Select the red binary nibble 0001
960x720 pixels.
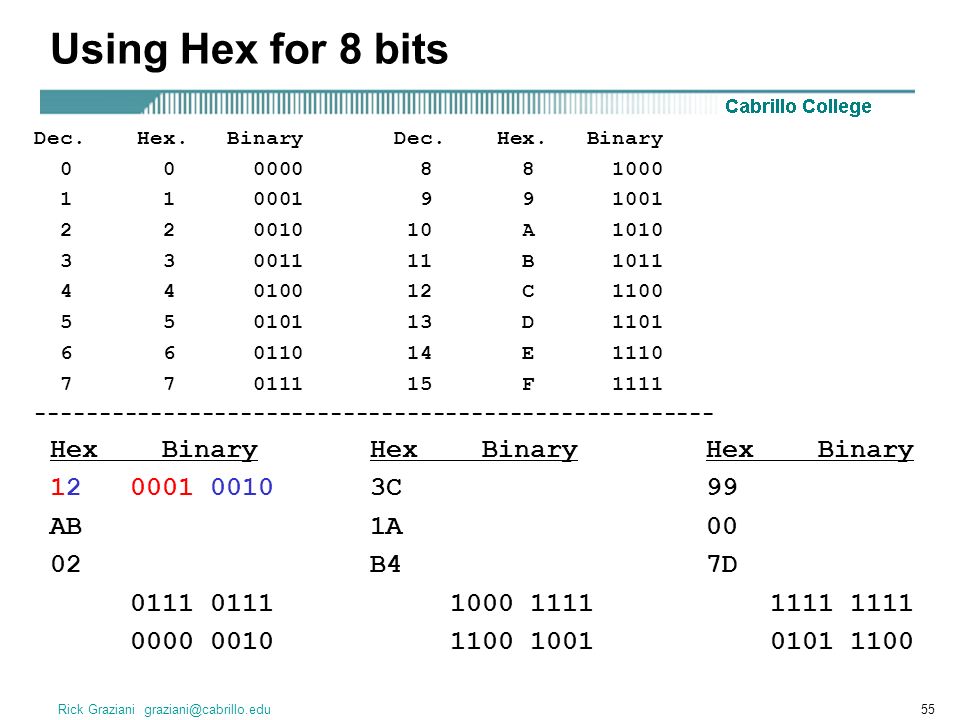coord(162,487)
